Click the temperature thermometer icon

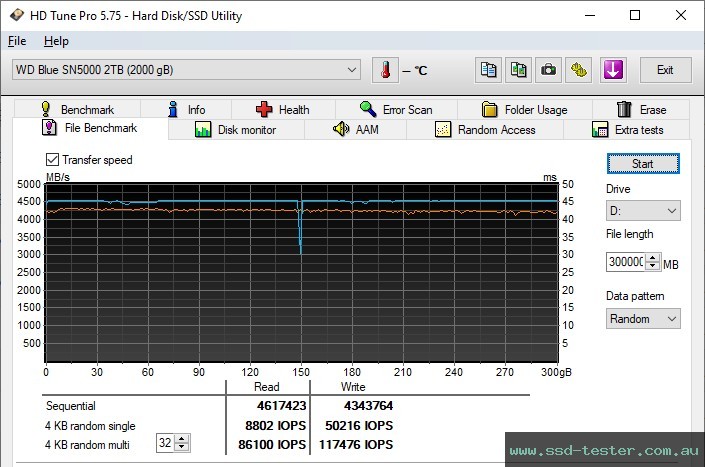point(385,70)
